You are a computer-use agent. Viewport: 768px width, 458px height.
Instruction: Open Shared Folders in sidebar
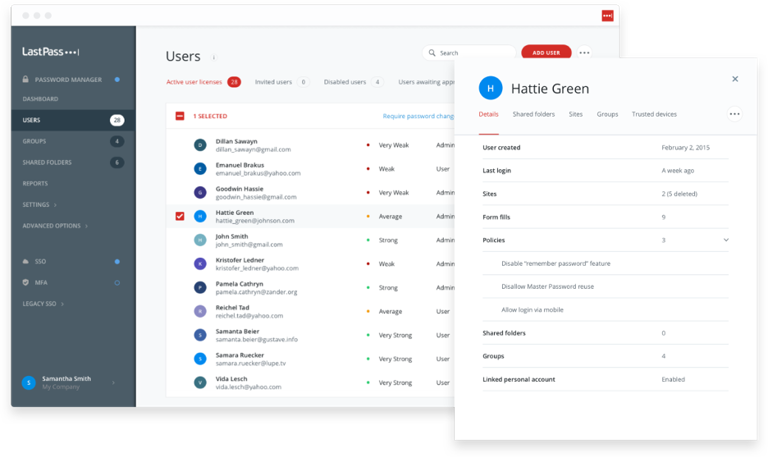tap(47, 162)
